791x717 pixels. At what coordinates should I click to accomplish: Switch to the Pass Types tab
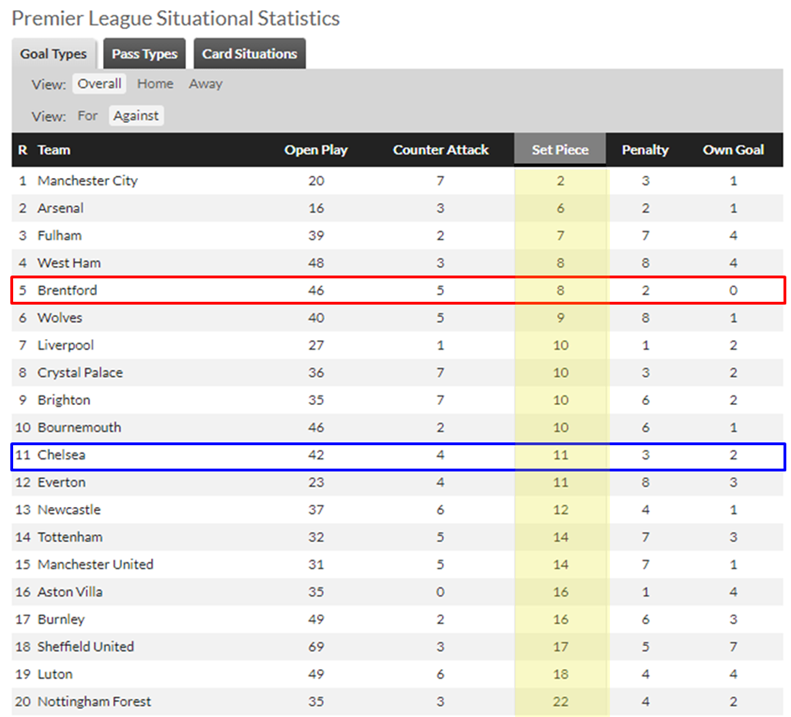(x=144, y=53)
